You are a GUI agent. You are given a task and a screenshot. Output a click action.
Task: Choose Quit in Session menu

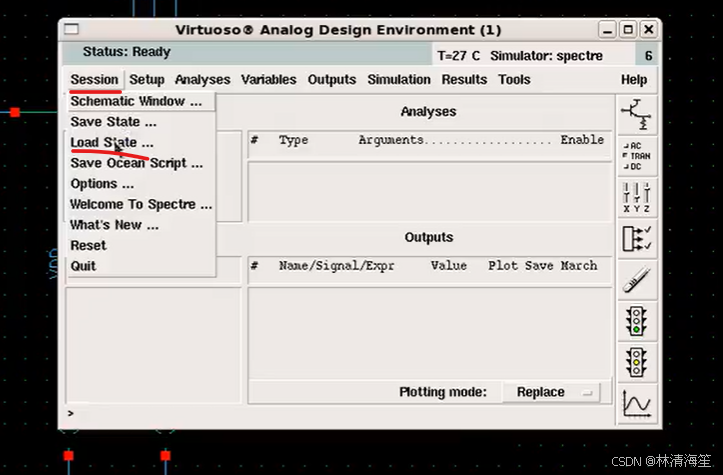point(141,266)
